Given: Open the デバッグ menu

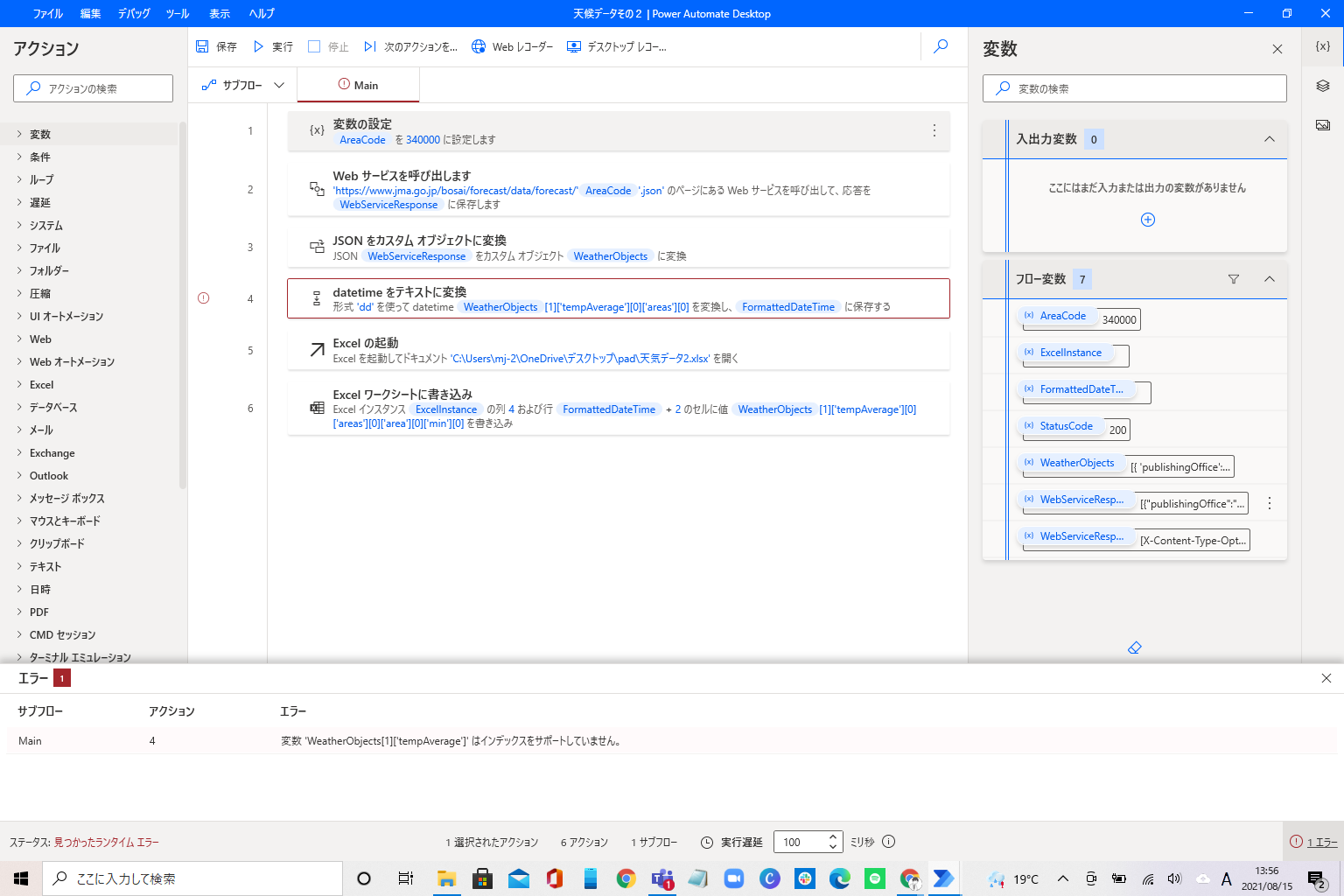Looking at the screenshot, I should tap(133, 13).
